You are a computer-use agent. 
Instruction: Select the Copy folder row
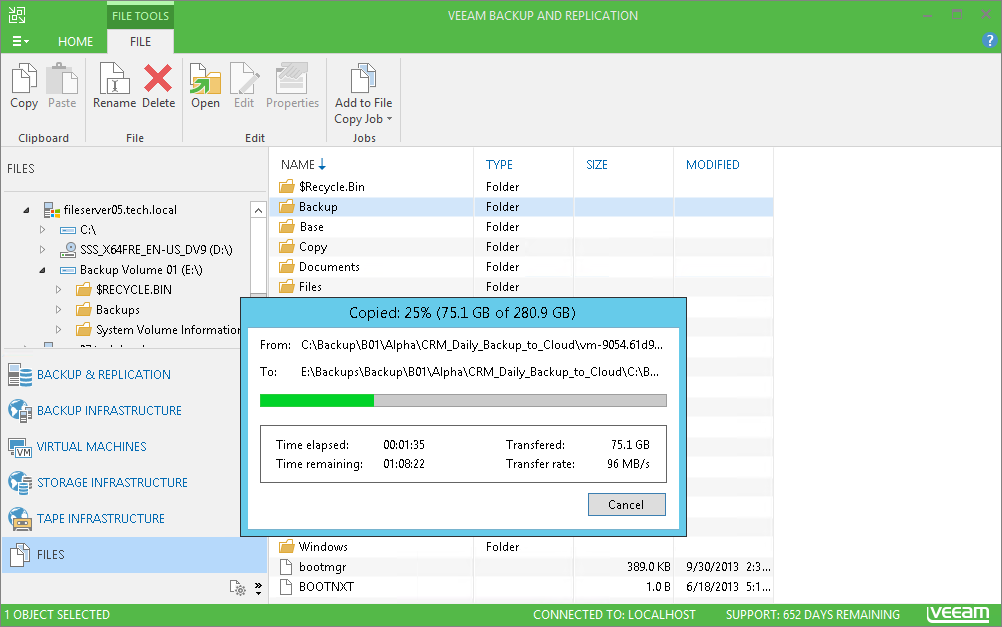[521, 247]
